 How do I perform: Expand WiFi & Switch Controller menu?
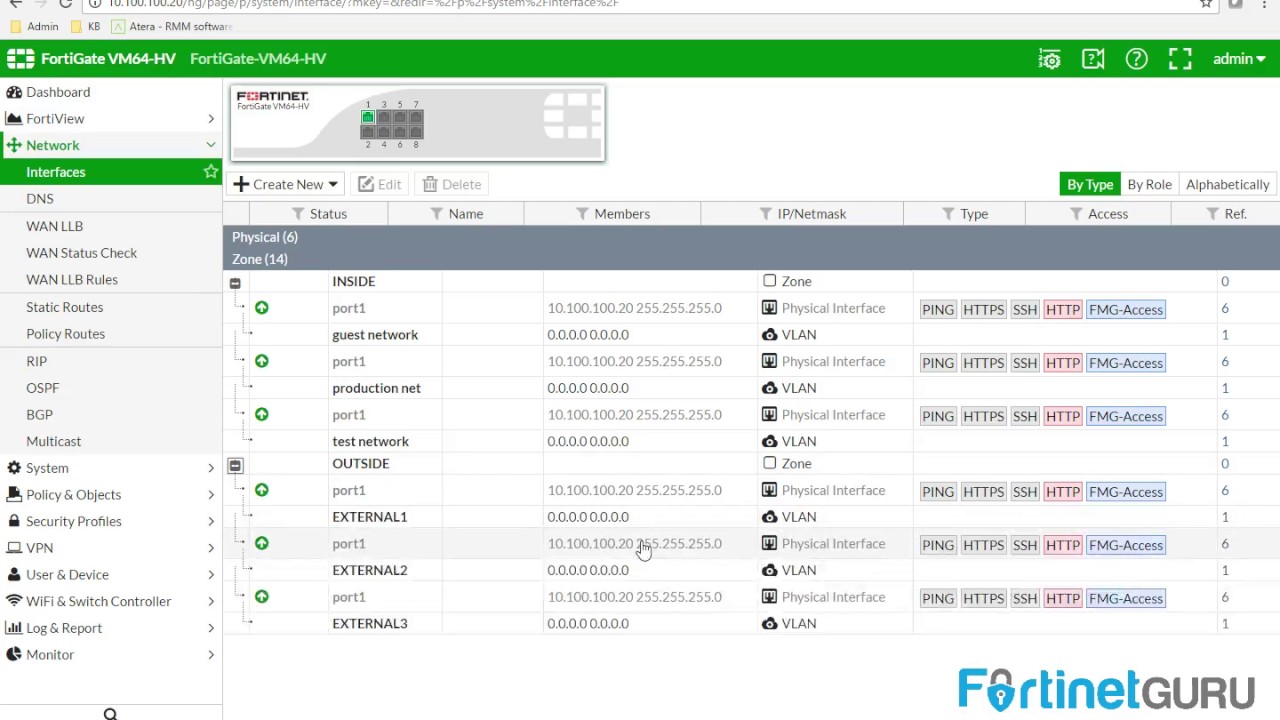click(110, 601)
